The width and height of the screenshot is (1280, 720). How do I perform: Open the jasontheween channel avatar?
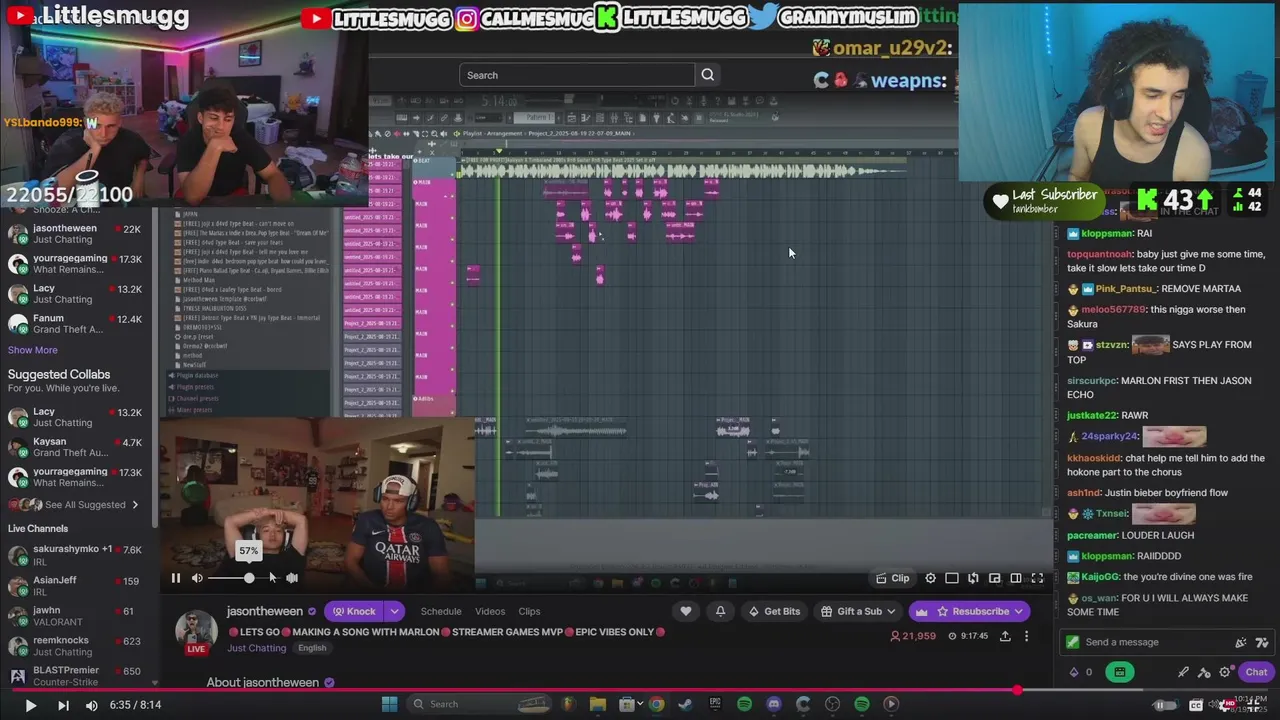coord(196,630)
